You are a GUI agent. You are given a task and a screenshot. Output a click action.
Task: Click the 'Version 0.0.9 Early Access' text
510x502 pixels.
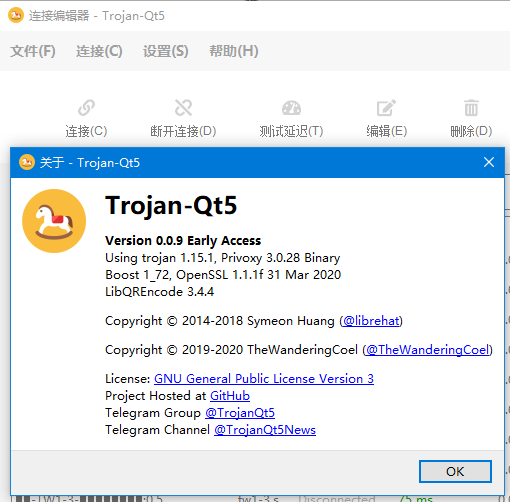[183, 241]
